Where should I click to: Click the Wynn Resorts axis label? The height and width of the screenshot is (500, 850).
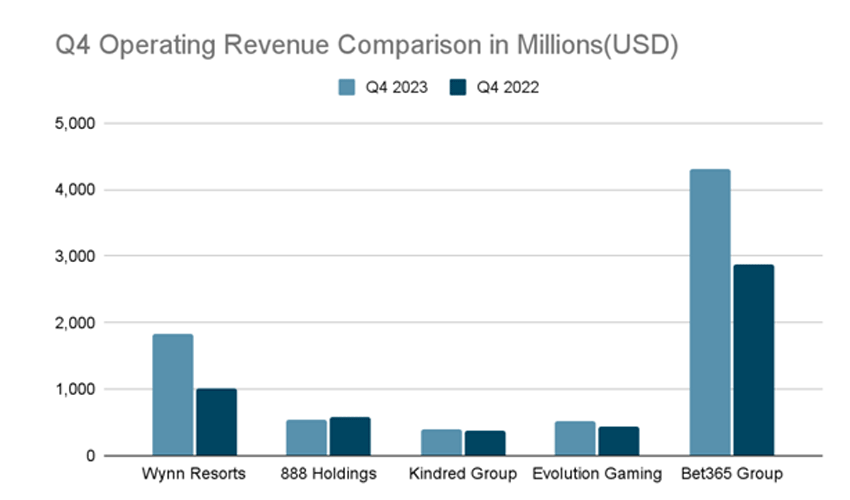coord(194,473)
